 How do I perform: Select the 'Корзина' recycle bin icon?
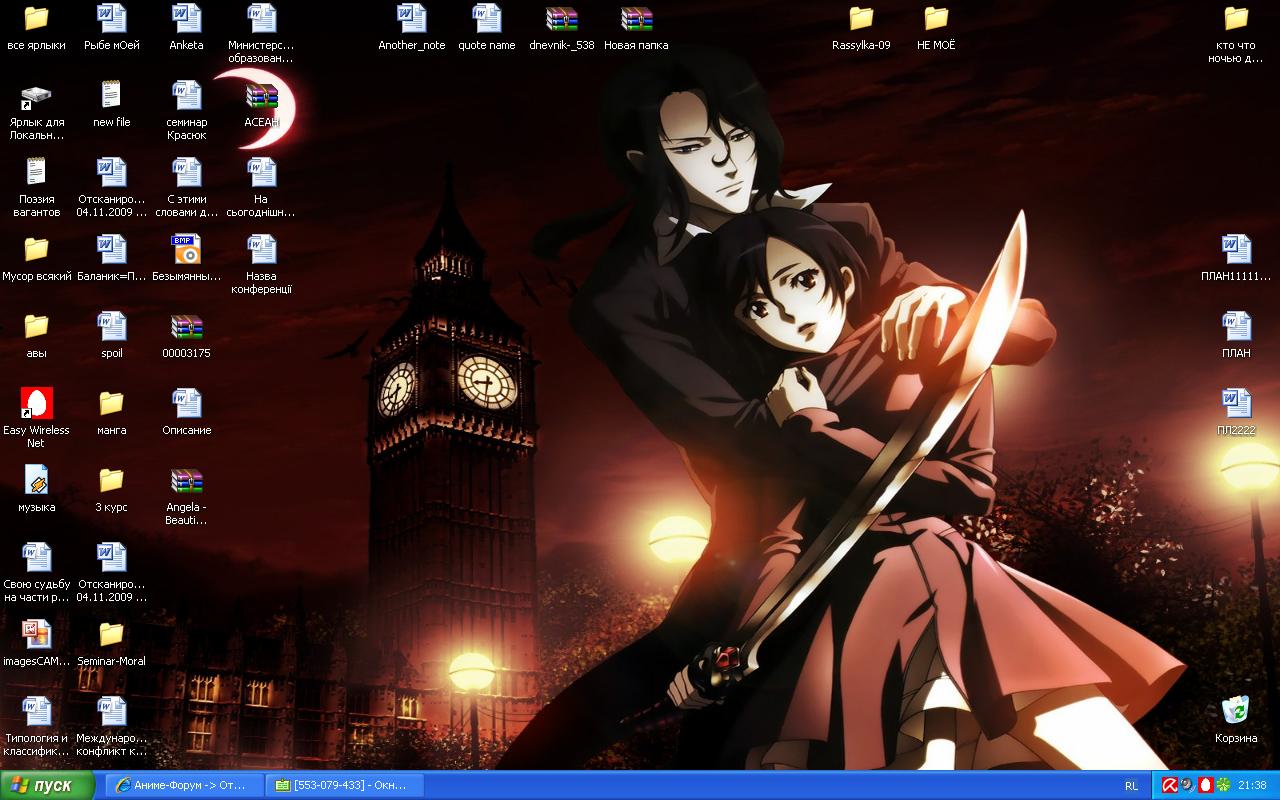tap(1236, 712)
